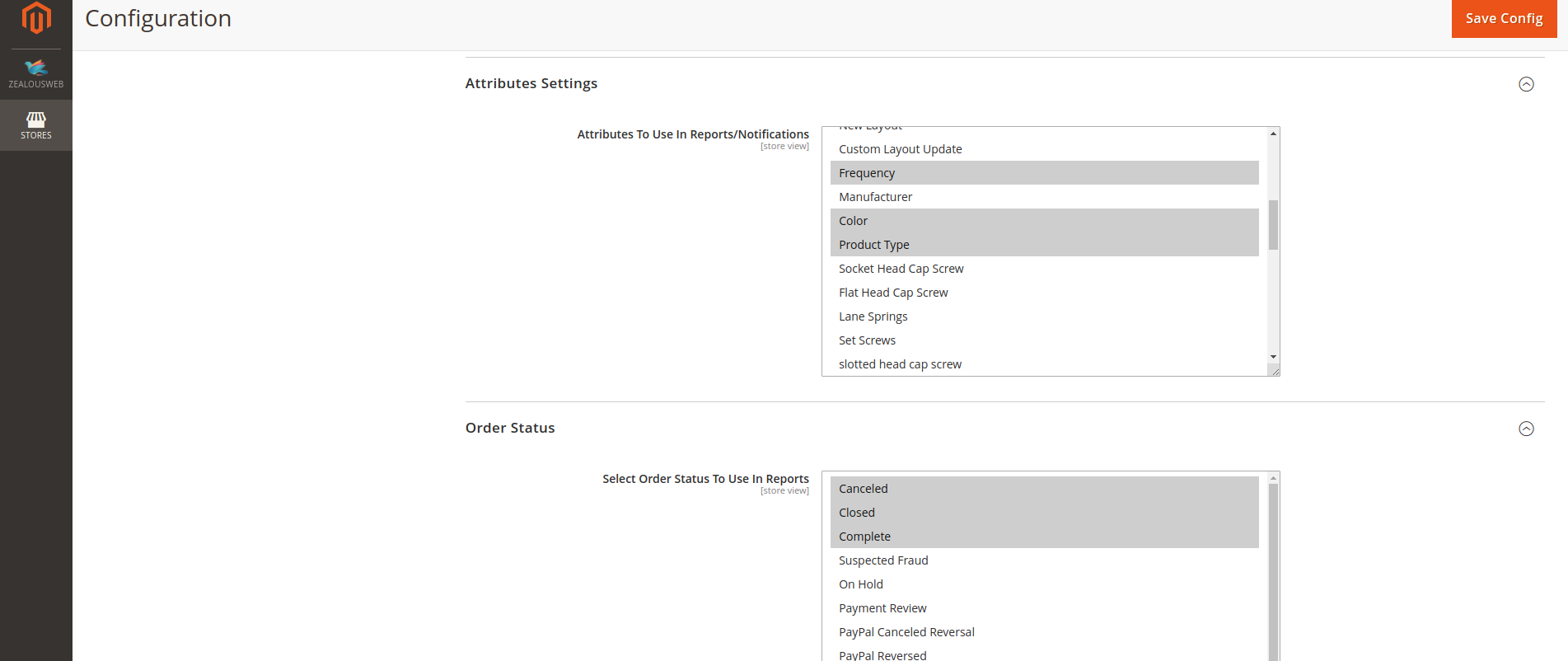Select Suspected Fraud order status
Image resolution: width=1568 pixels, height=661 pixels.
point(882,560)
